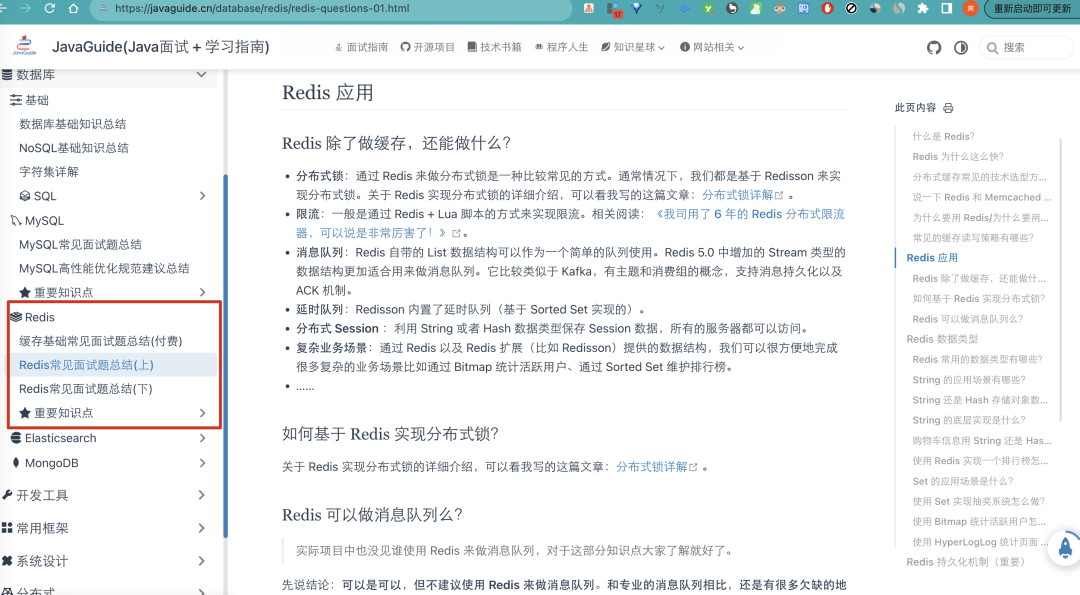This screenshot has height=595, width=1080.
Task: Open 面试指南 in the top navigation
Action: (x=361, y=48)
